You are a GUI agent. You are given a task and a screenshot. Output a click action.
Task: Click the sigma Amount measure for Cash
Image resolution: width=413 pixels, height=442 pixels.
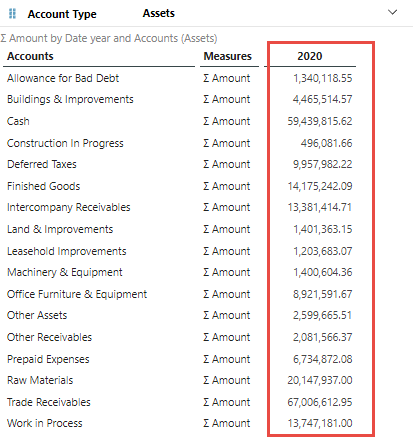click(x=227, y=121)
